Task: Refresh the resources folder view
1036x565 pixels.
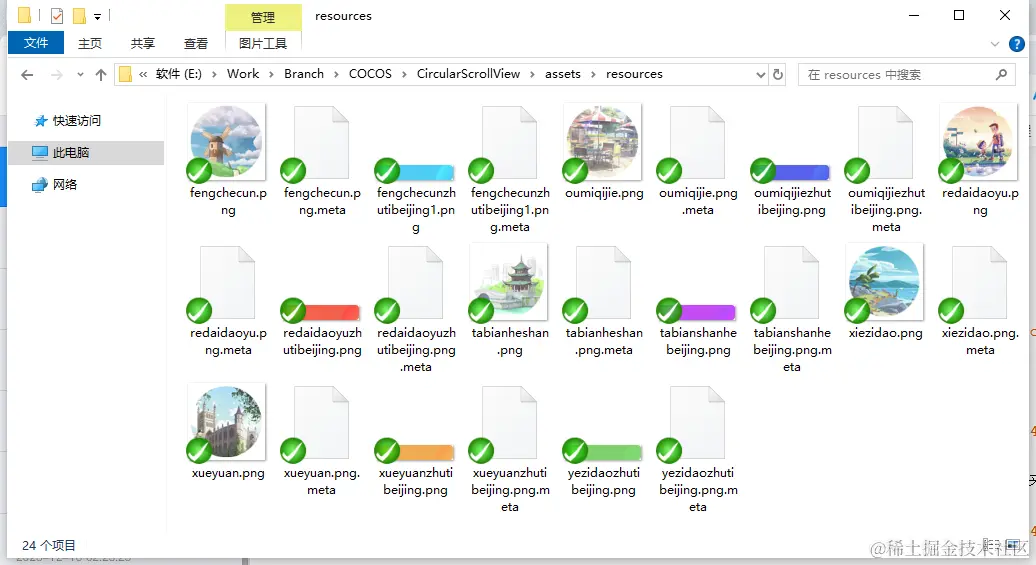Action: click(x=778, y=75)
